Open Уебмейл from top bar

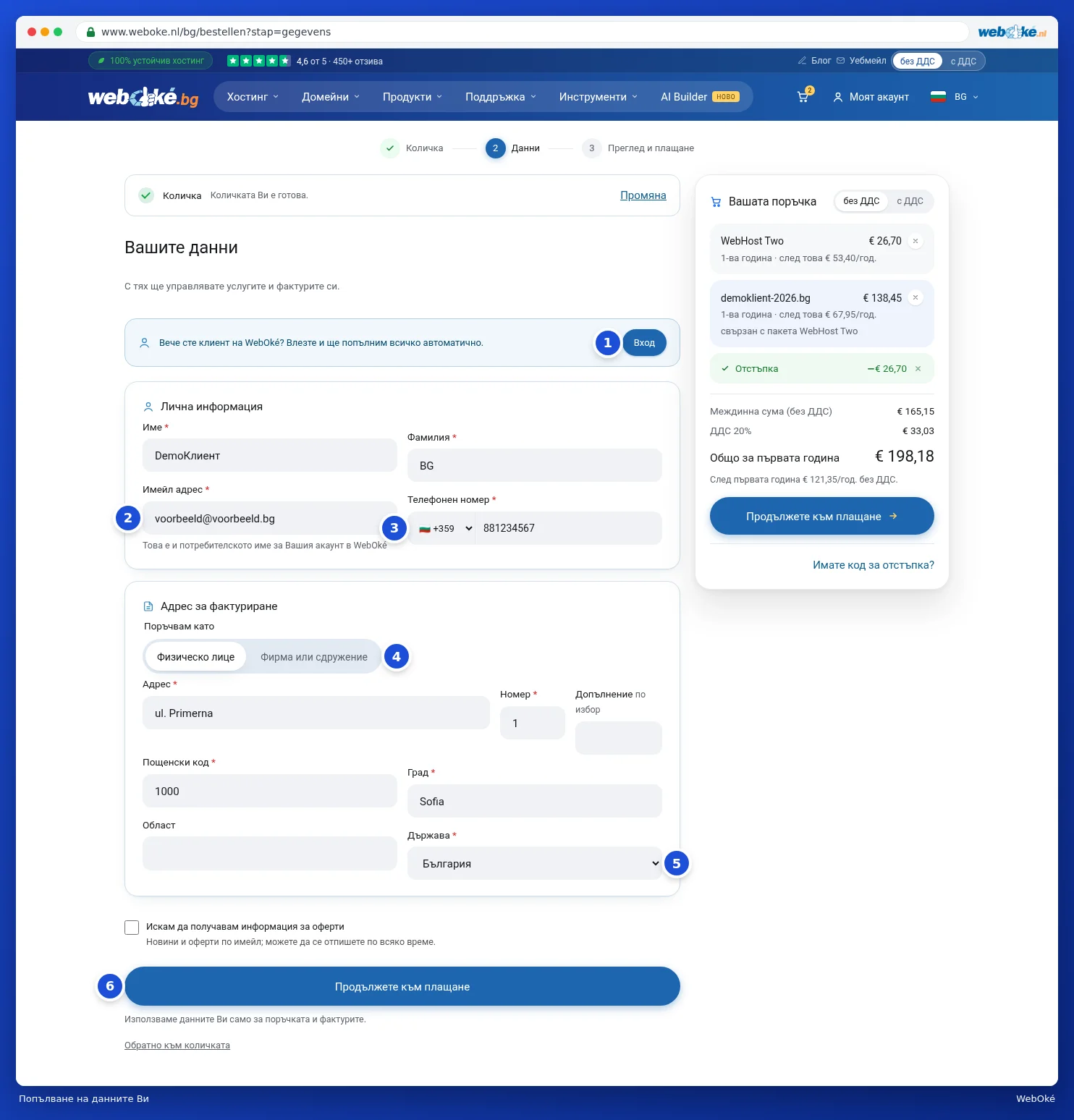pyautogui.click(x=861, y=61)
